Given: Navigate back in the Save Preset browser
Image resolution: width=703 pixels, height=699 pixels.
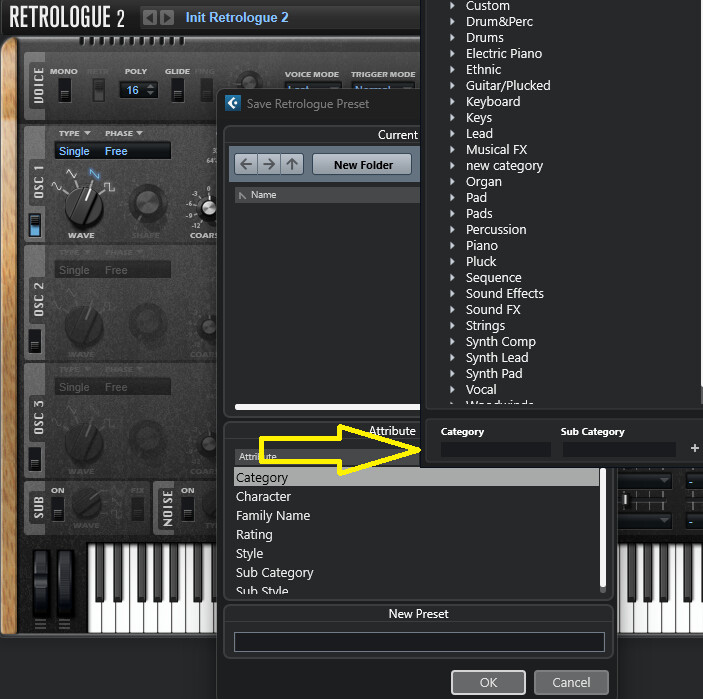Looking at the screenshot, I should coord(246,165).
